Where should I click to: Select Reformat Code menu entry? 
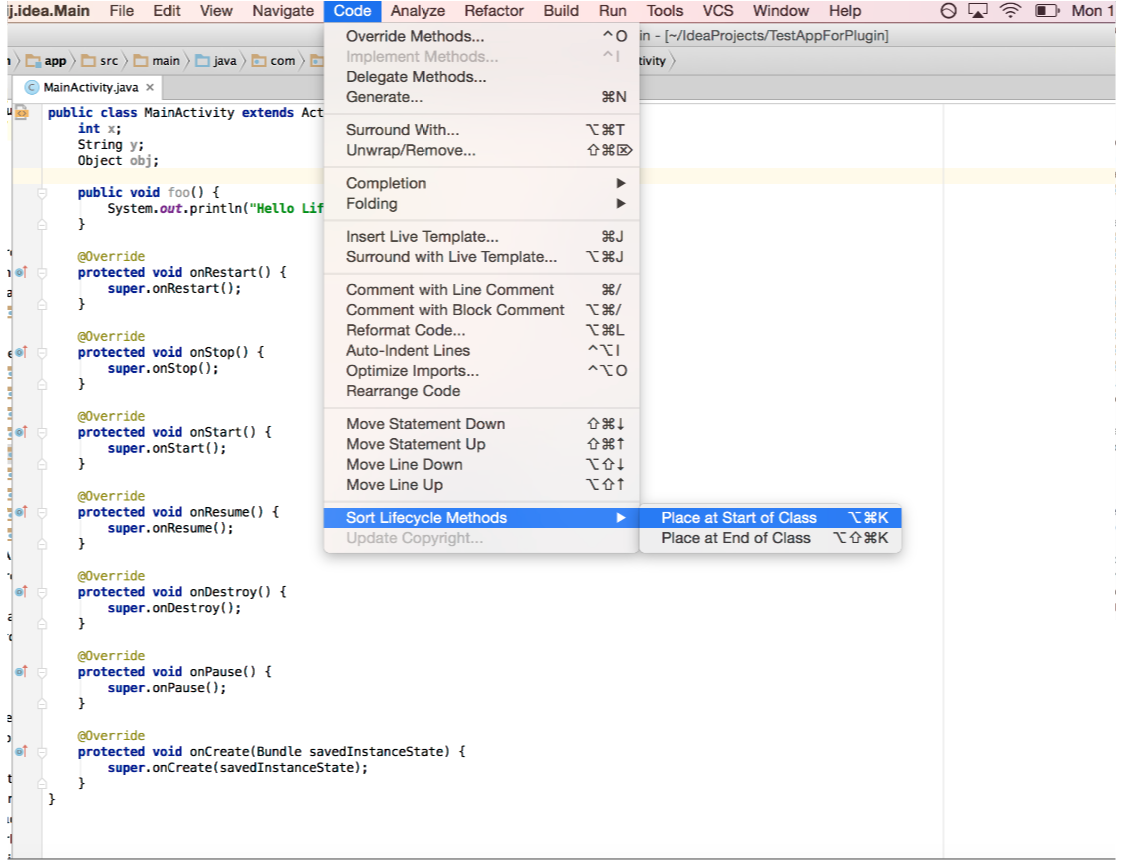pos(482,330)
